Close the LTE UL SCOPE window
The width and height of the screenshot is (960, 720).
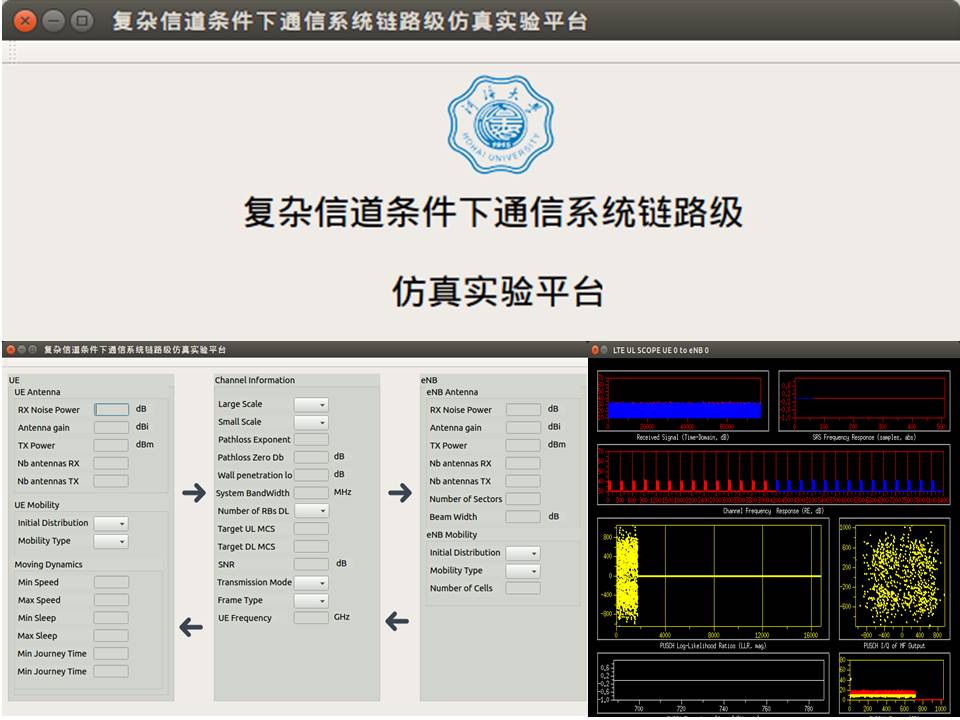[594, 350]
